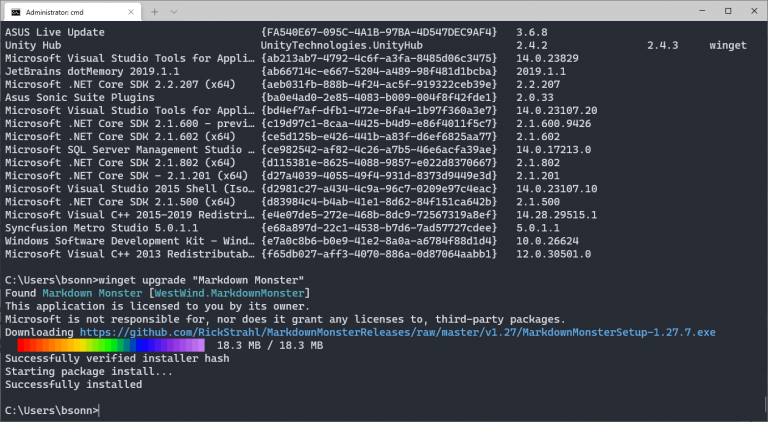Click the 'winget' source text
This screenshot has width=768, height=422.
click(x=728, y=46)
